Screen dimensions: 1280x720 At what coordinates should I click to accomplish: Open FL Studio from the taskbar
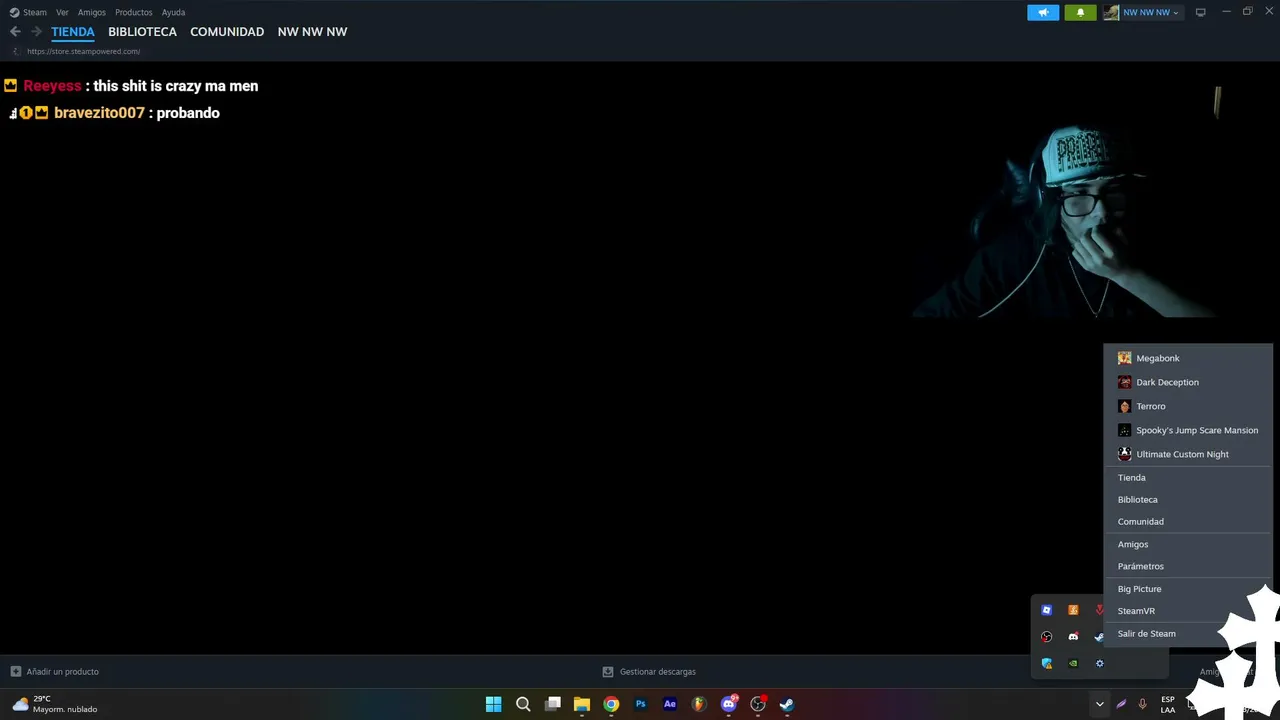coord(699,704)
